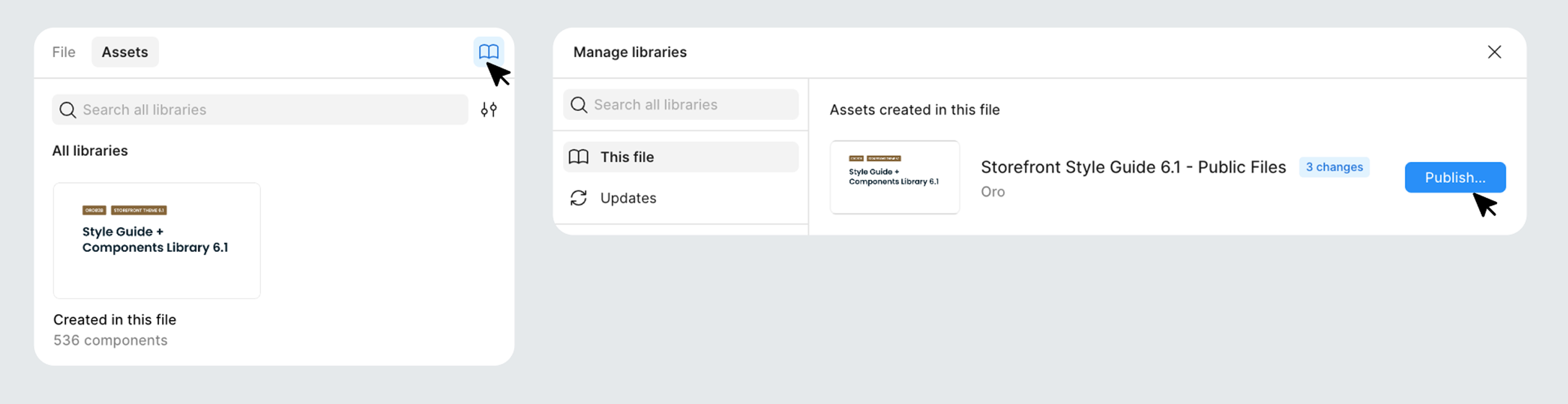1568x404 pixels.
Task: Close the Manage libraries dialog
Action: 1494,52
